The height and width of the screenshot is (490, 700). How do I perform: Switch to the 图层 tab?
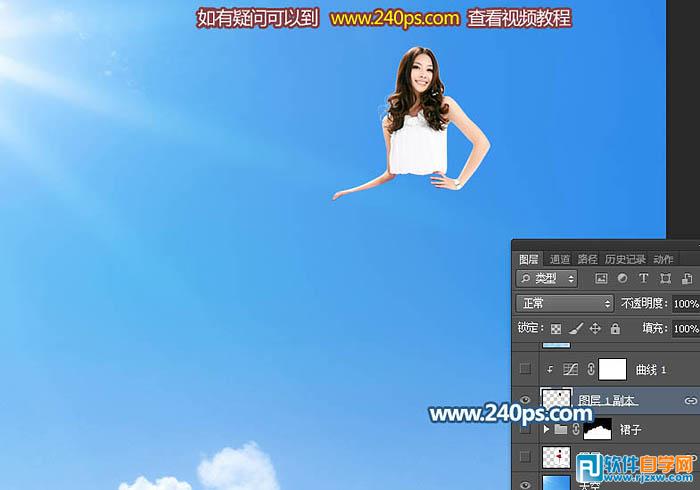click(529, 259)
